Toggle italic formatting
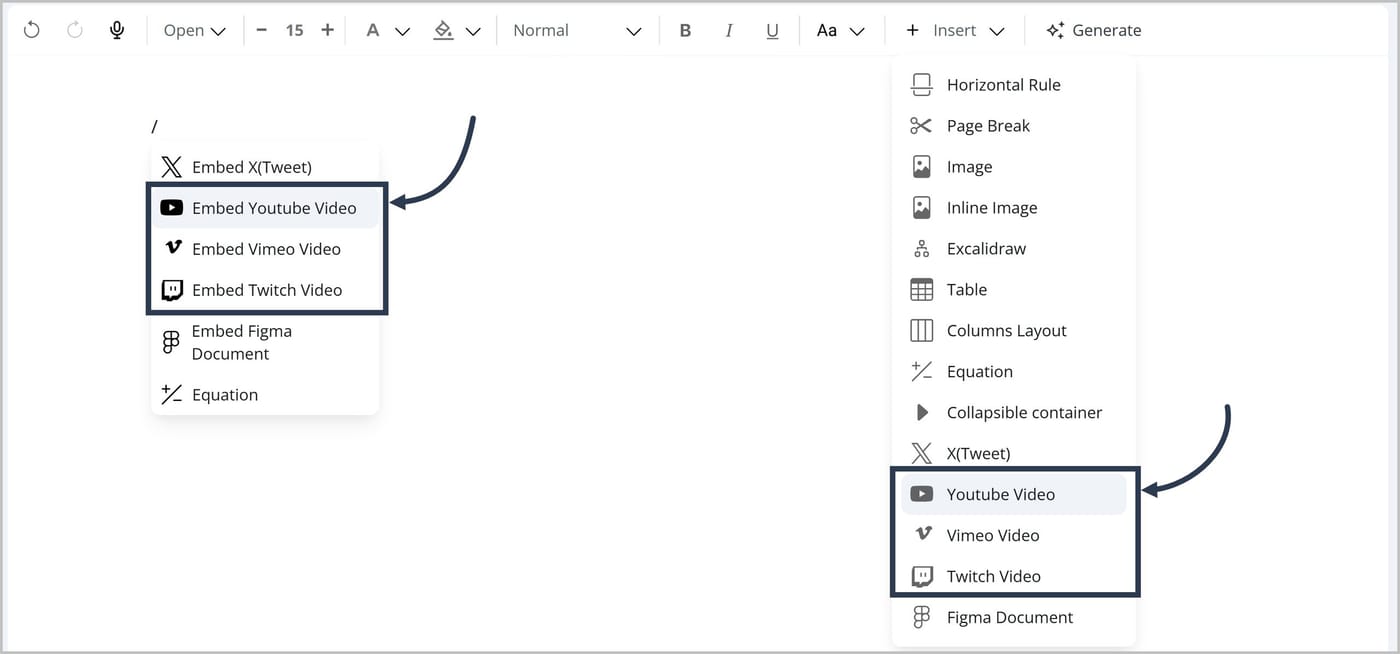This screenshot has width=1400, height=654. click(x=729, y=30)
